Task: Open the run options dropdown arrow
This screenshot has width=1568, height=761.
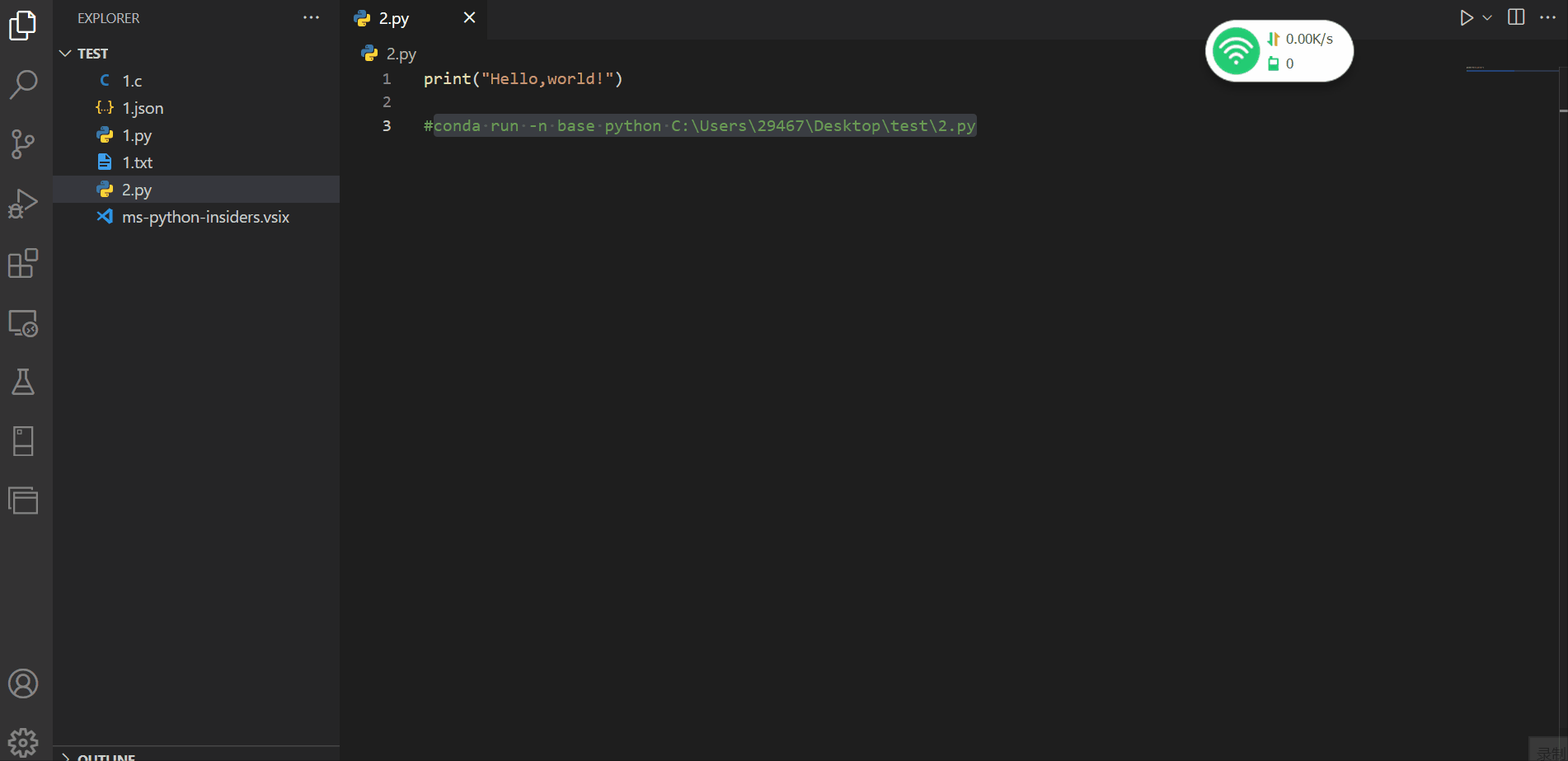Action: pos(1486,16)
